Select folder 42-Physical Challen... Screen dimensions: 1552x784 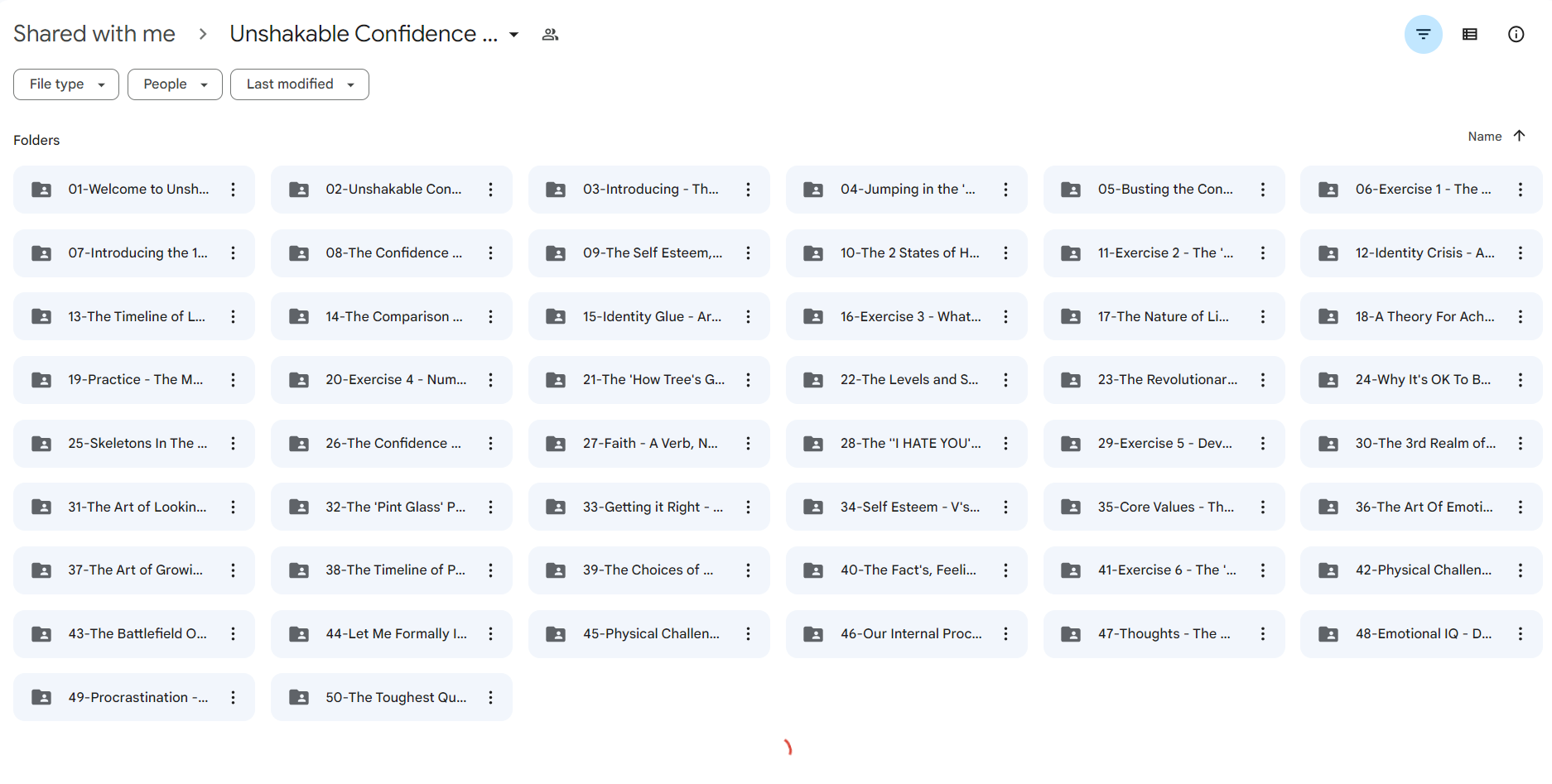1421,570
